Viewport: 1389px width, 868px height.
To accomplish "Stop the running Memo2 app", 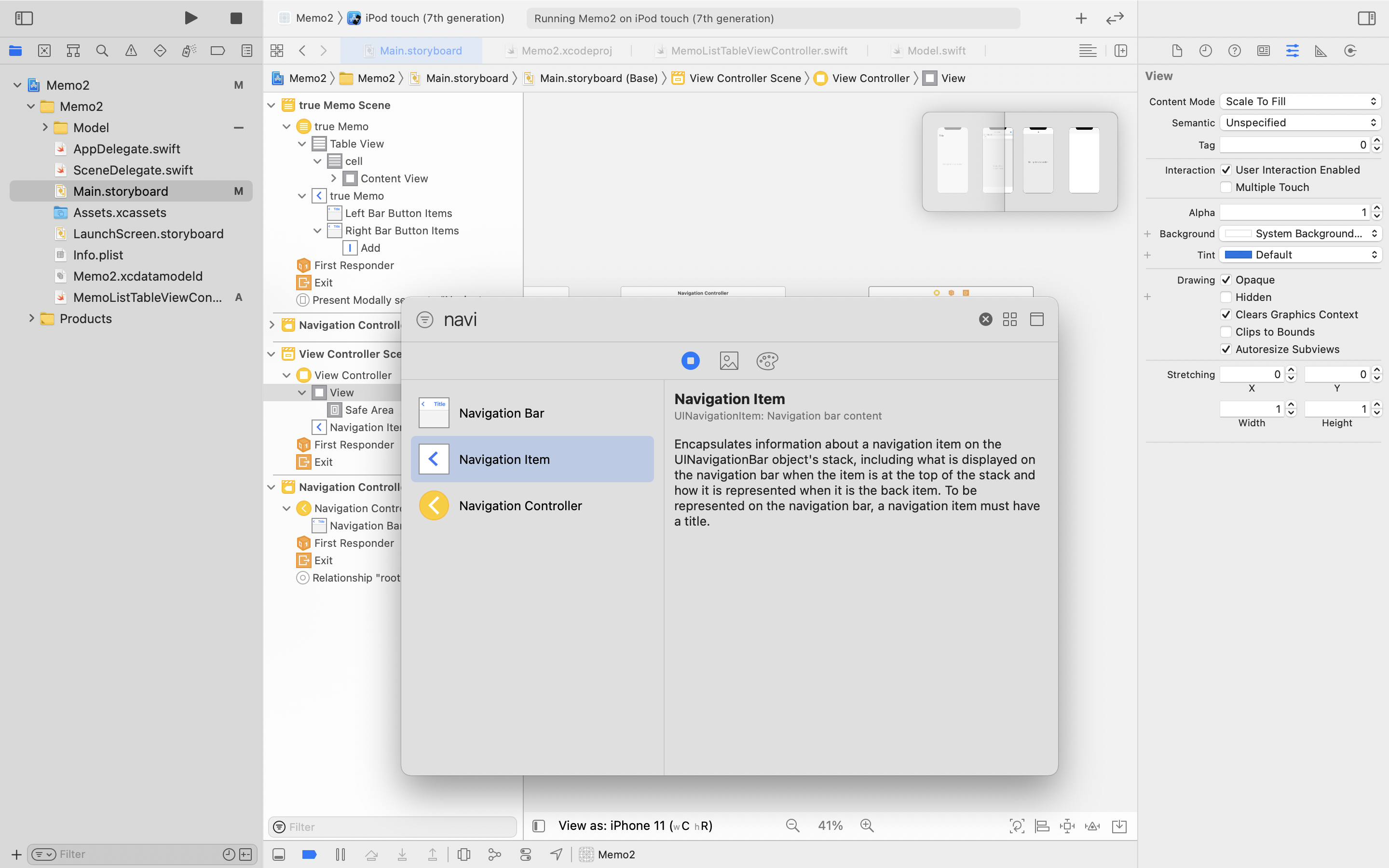I will click(236, 18).
